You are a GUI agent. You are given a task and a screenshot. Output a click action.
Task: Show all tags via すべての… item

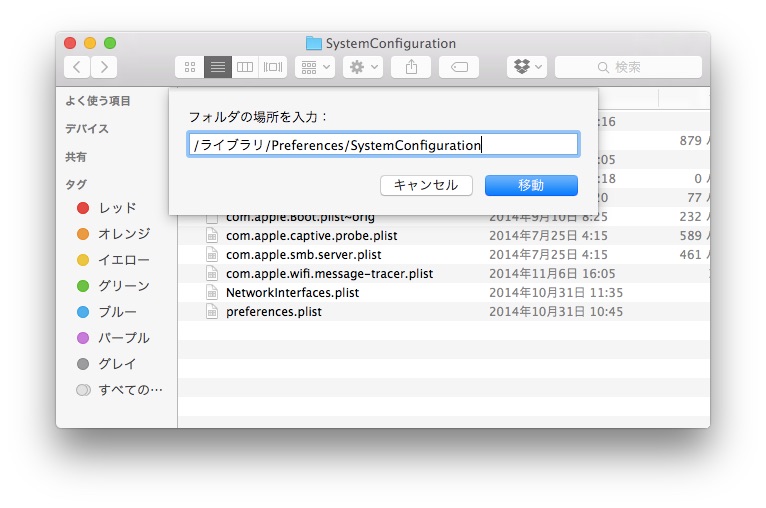(120, 390)
